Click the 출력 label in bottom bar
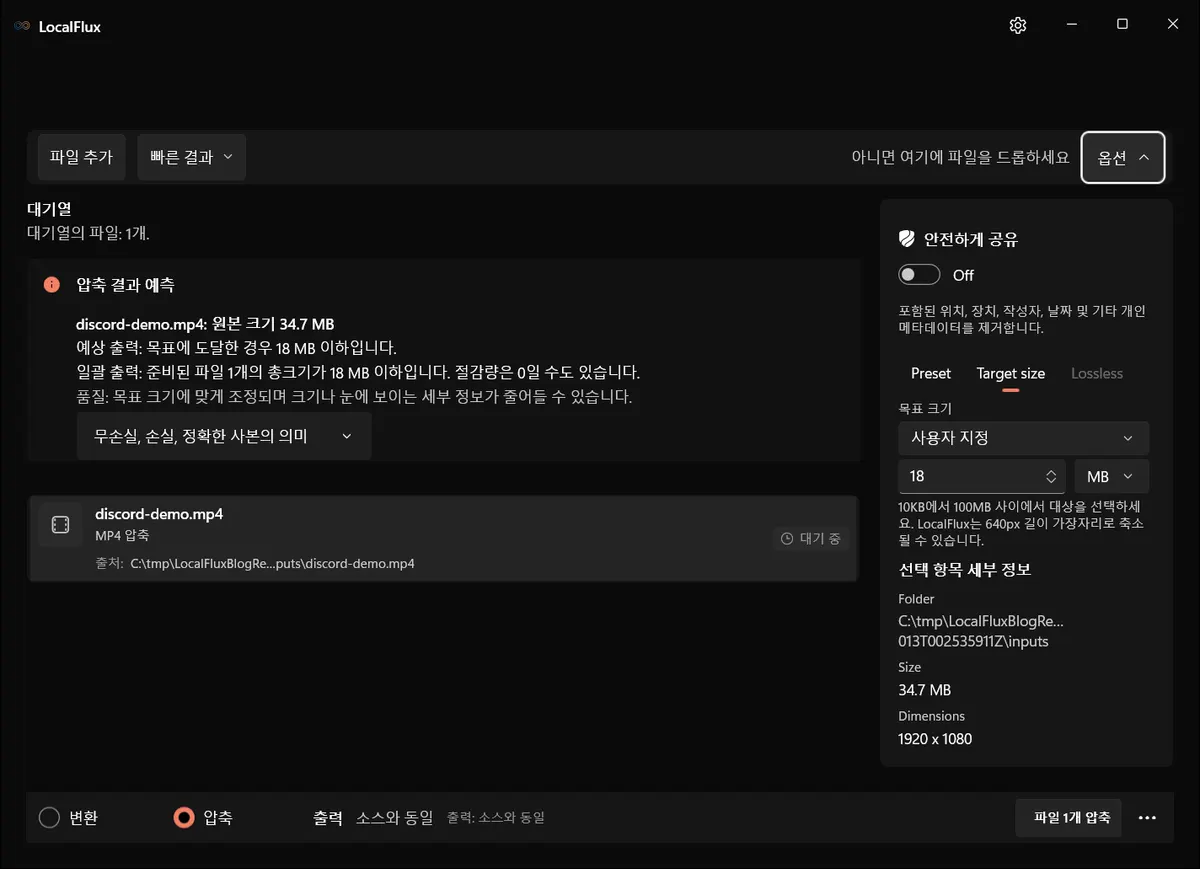The height and width of the screenshot is (869, 1200). click(328, 818)
